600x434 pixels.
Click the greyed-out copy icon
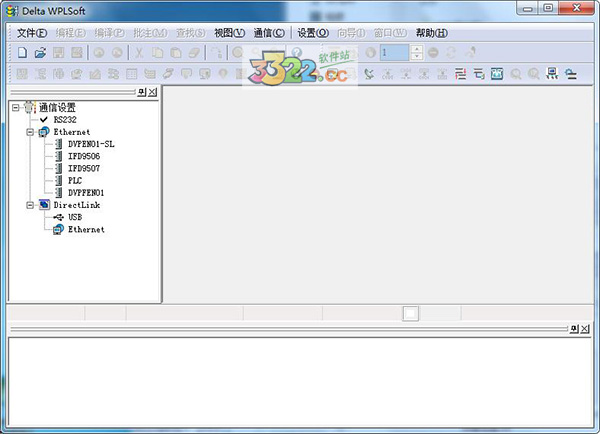point(157,52)
